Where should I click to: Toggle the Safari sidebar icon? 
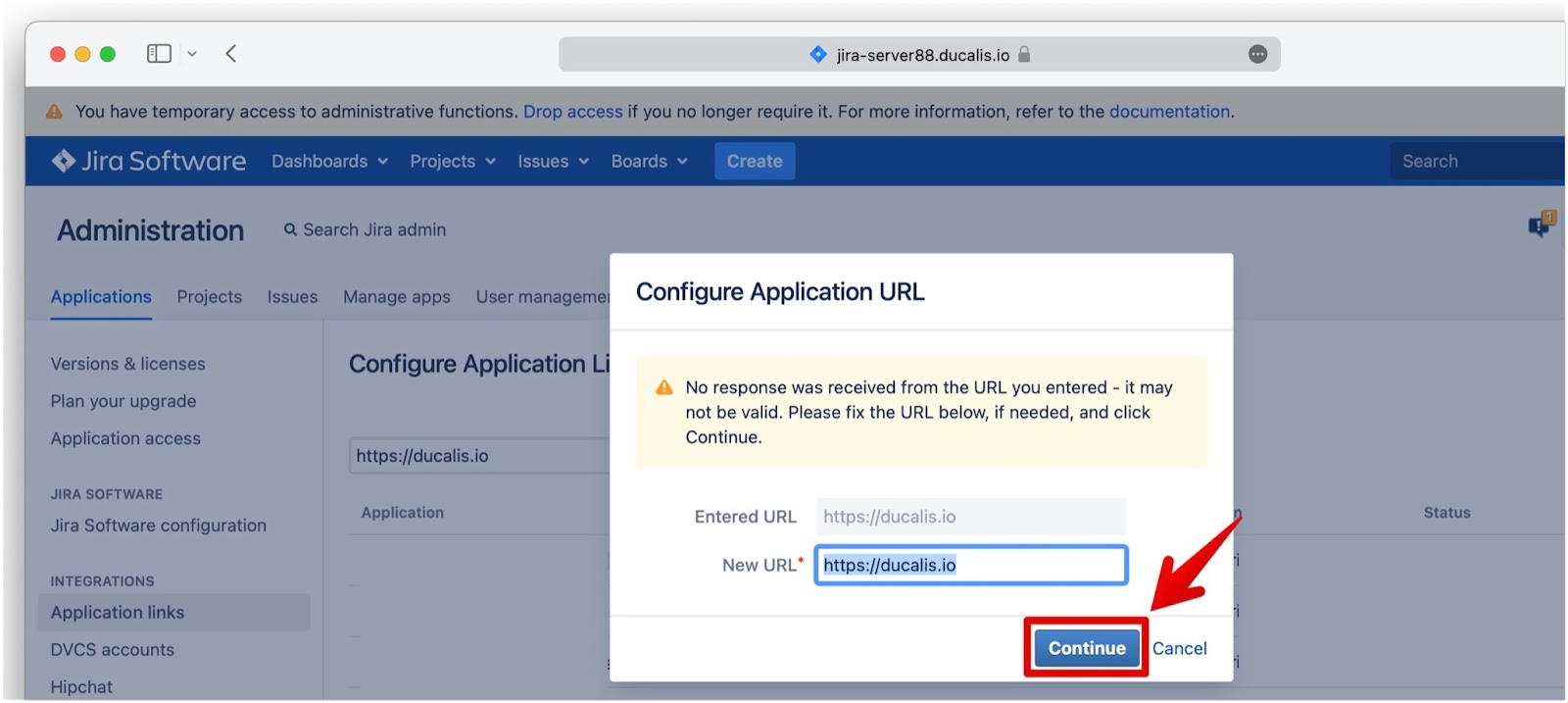pyautogui.click(x=159, y=54)
